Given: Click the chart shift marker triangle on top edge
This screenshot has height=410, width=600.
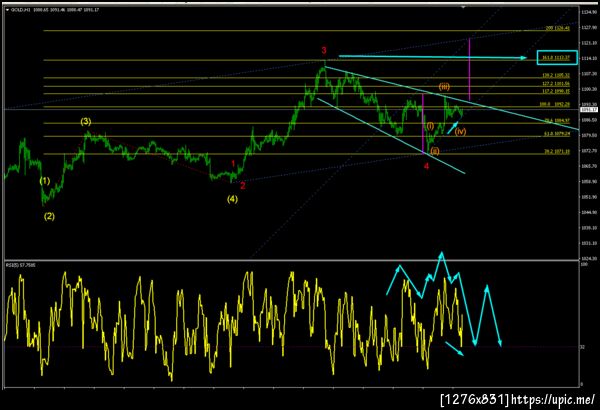Looking at the screenshot, I should [463, 7].
